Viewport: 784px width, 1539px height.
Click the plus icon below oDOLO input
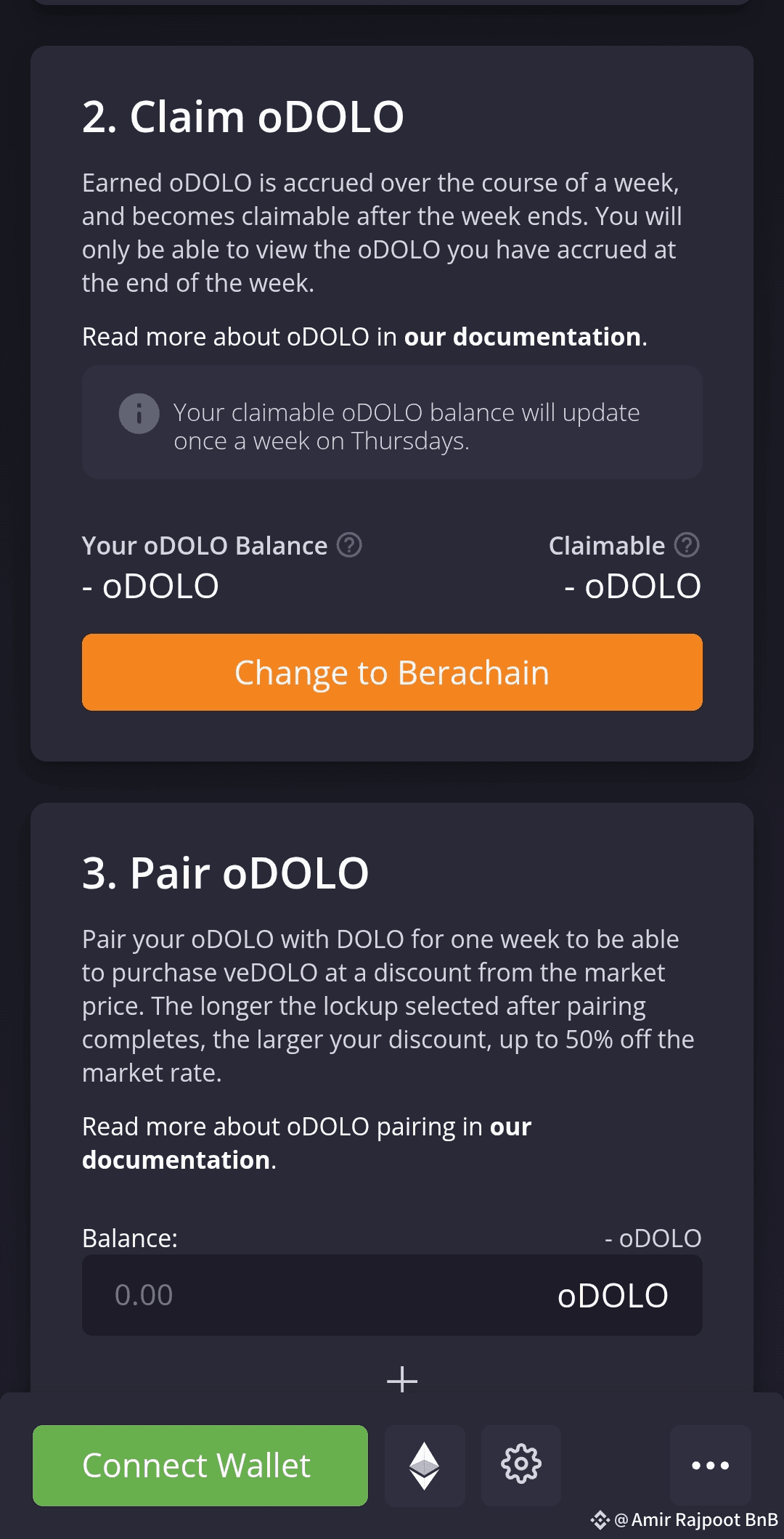point(402,1379)
